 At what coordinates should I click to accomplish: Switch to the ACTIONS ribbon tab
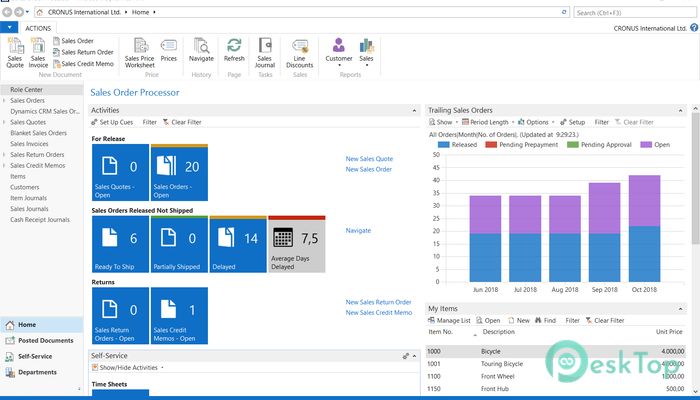pos(38,28)
